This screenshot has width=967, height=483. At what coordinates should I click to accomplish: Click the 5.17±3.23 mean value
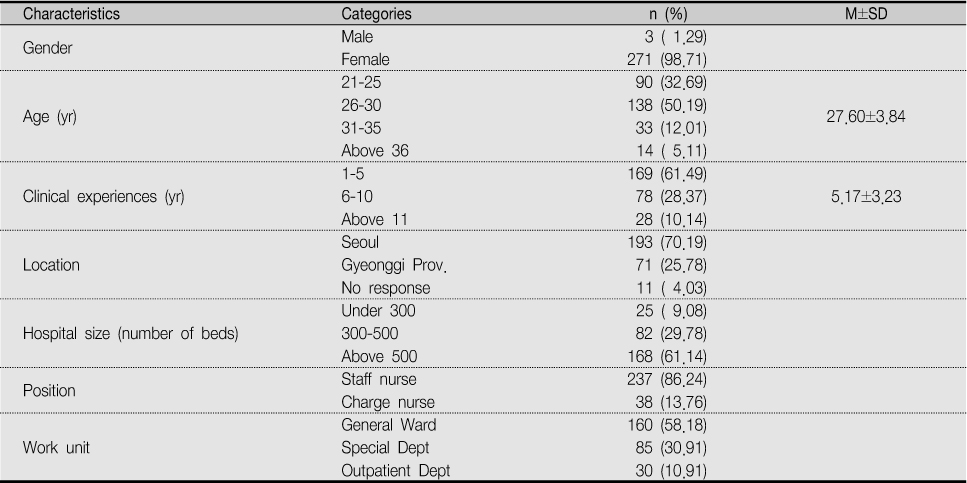point(866,197)
